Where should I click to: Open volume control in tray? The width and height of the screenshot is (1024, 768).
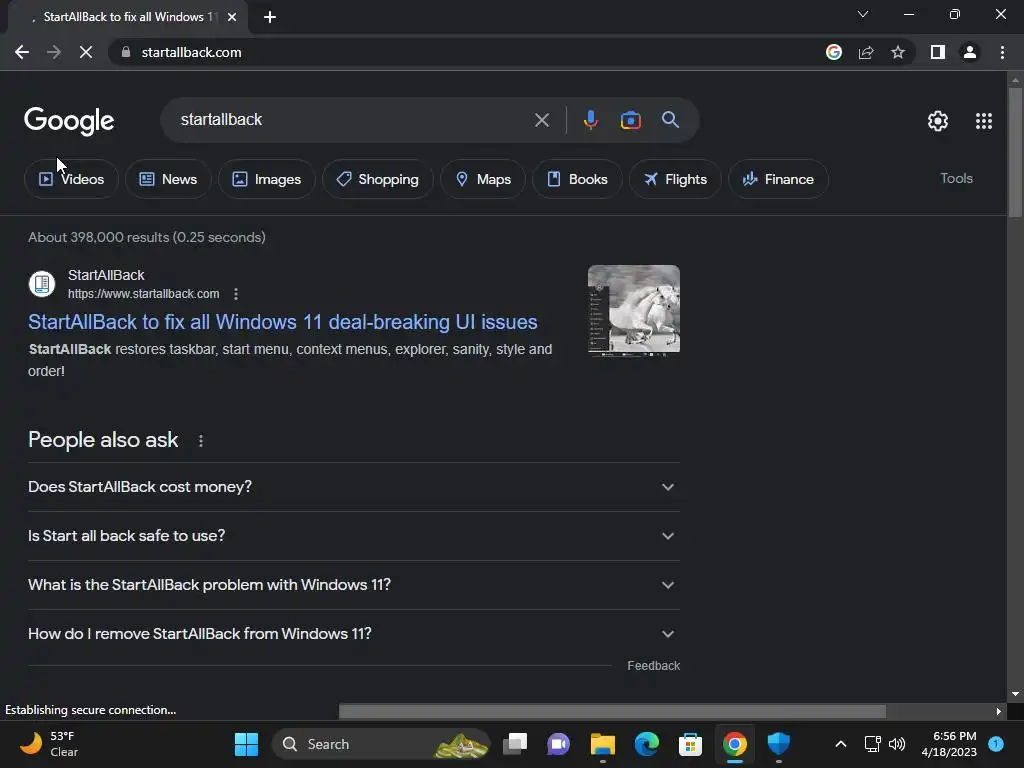(x=897, y=744)
